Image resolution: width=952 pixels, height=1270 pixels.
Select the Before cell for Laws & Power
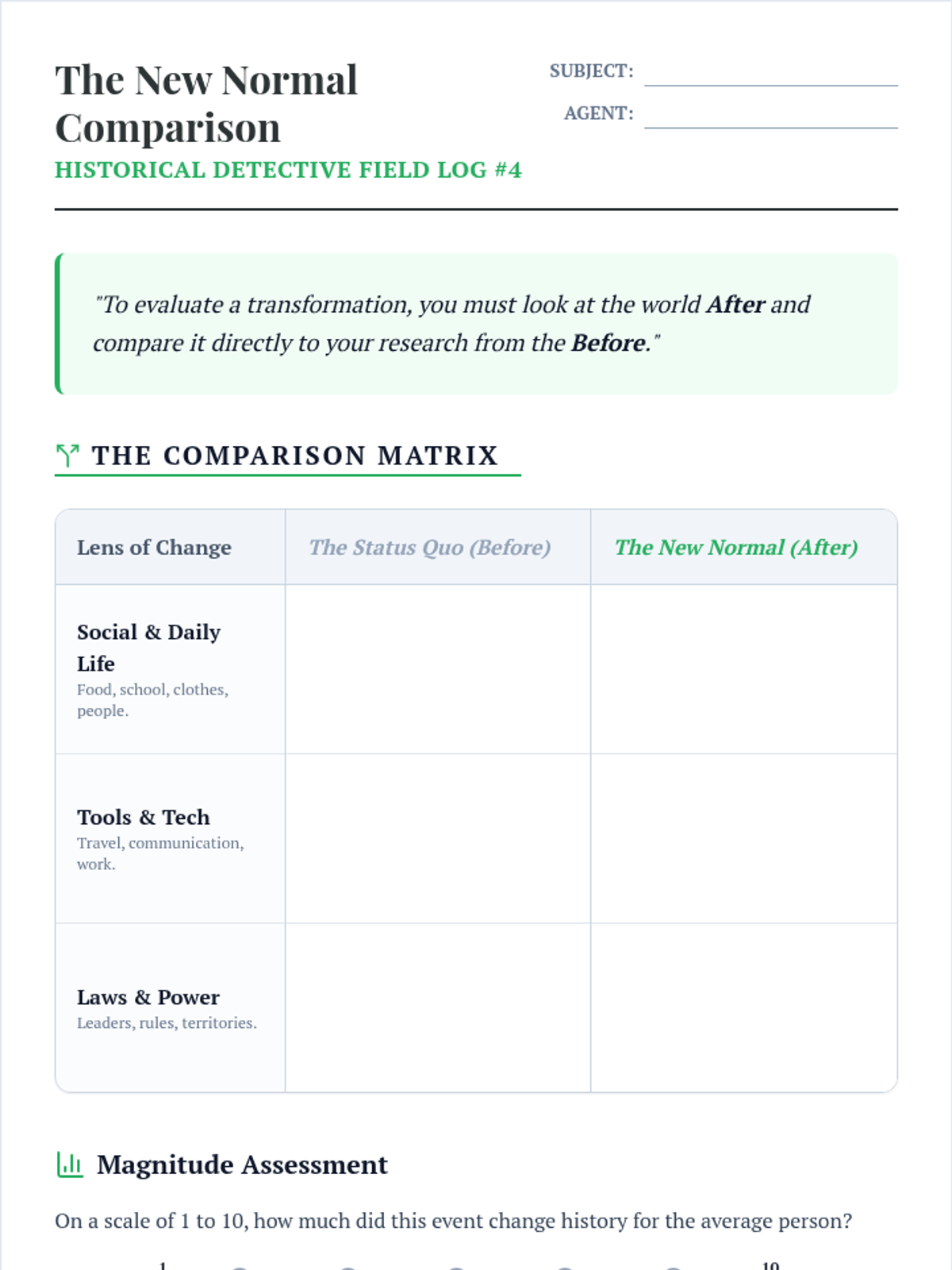(x=438, y=1007)
